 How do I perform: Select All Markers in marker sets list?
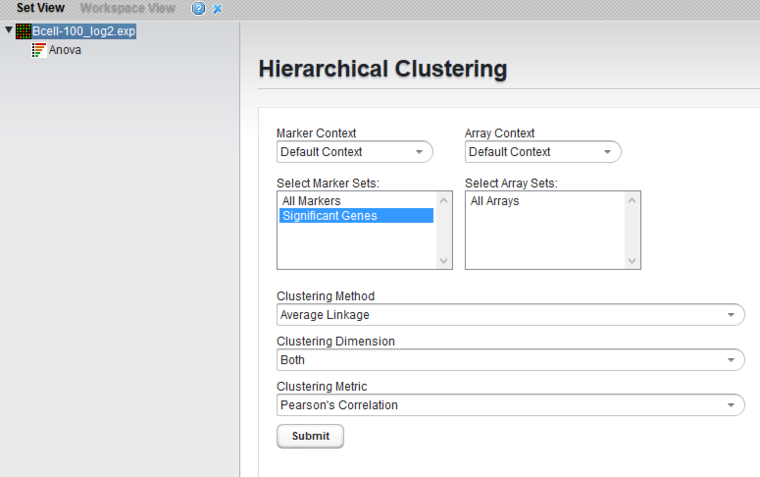coord(312,201)
